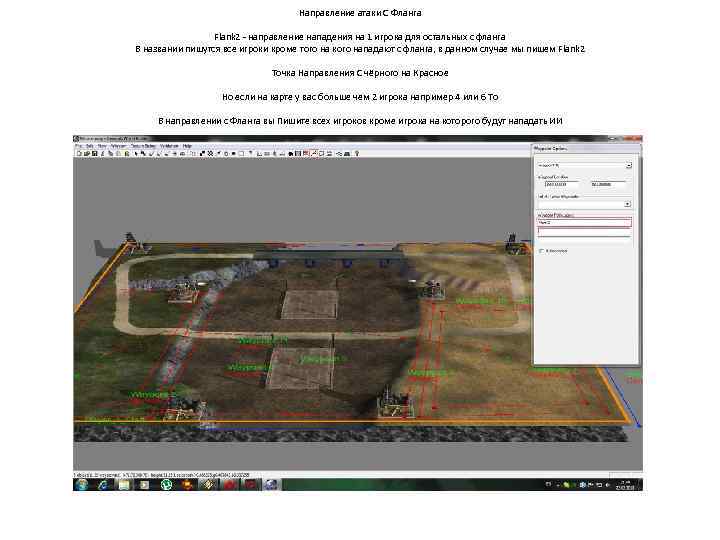Open Windows Explorer folder in taskbar
This screenshot has height=540, width=720.
(x=124, y=485)
